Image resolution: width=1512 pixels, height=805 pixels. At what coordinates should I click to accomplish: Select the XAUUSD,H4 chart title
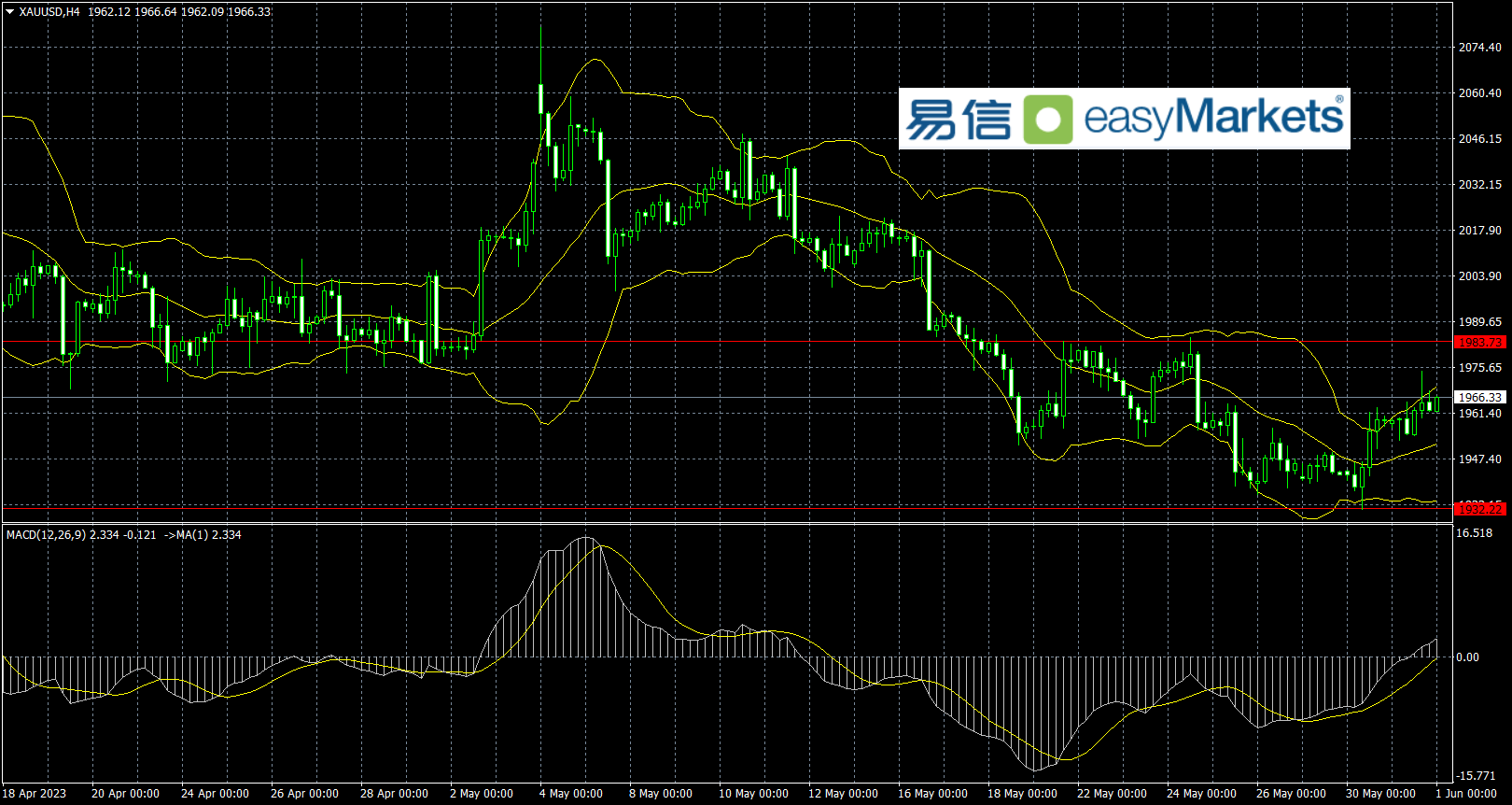[x=49, y=12]
